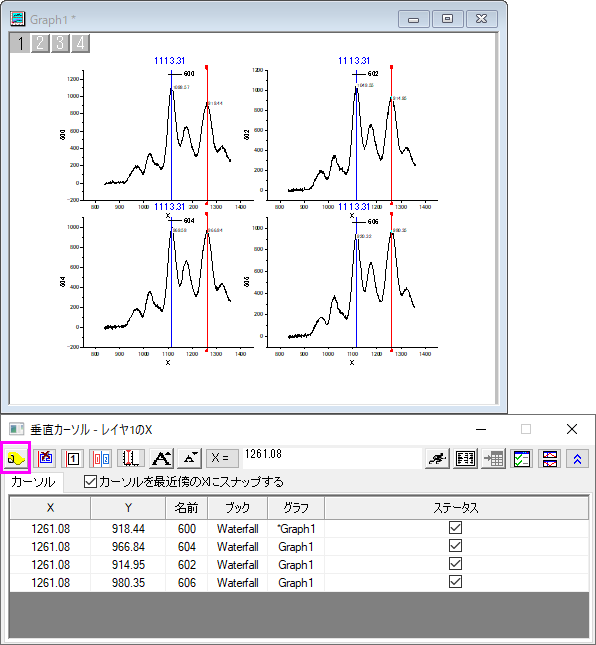Select the カーソル tab
This screenshot has height=645, width=596.
click(x=33, y=482)
